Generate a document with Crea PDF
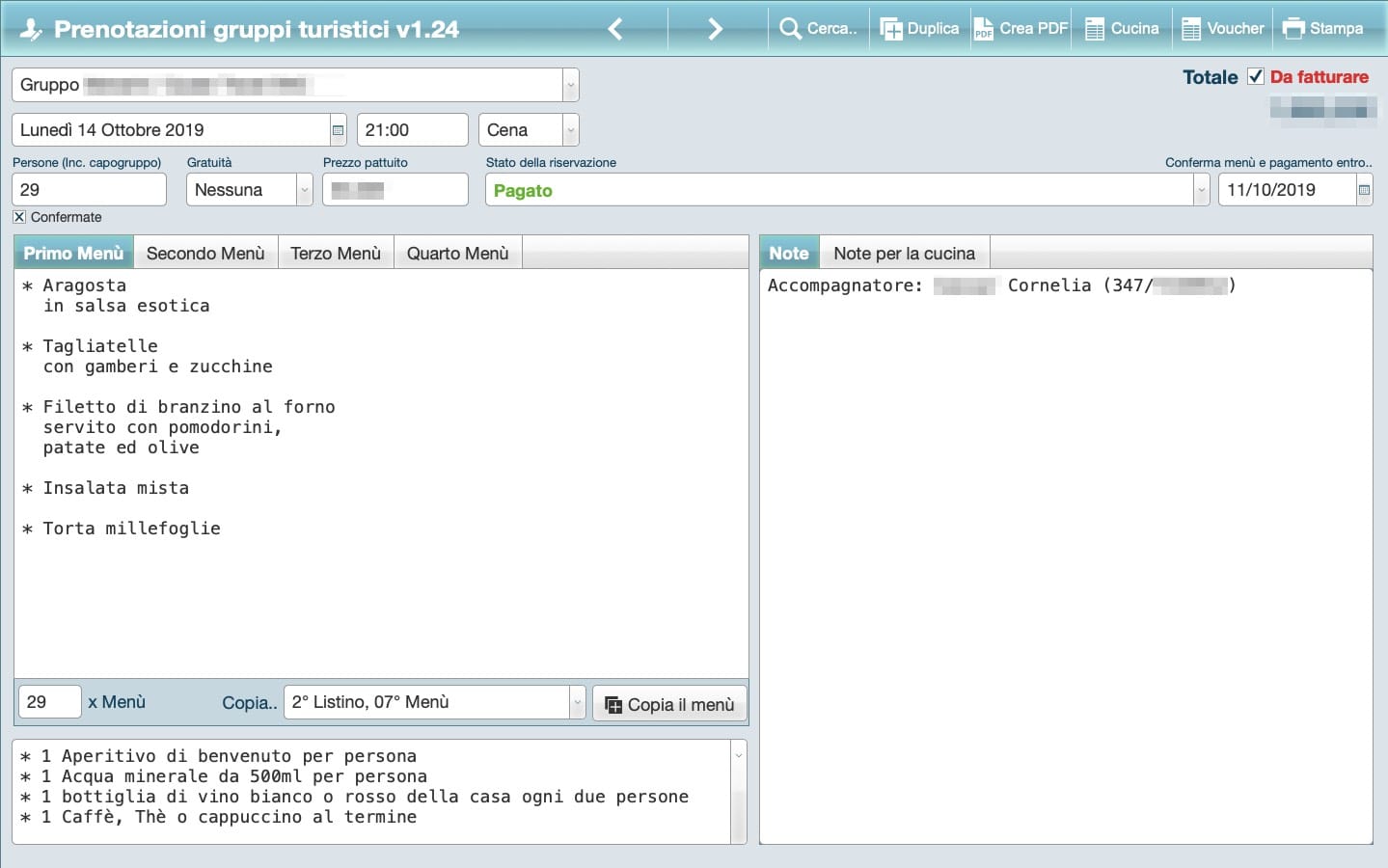Screen dimensions: 1388x868 point(1021,29)
